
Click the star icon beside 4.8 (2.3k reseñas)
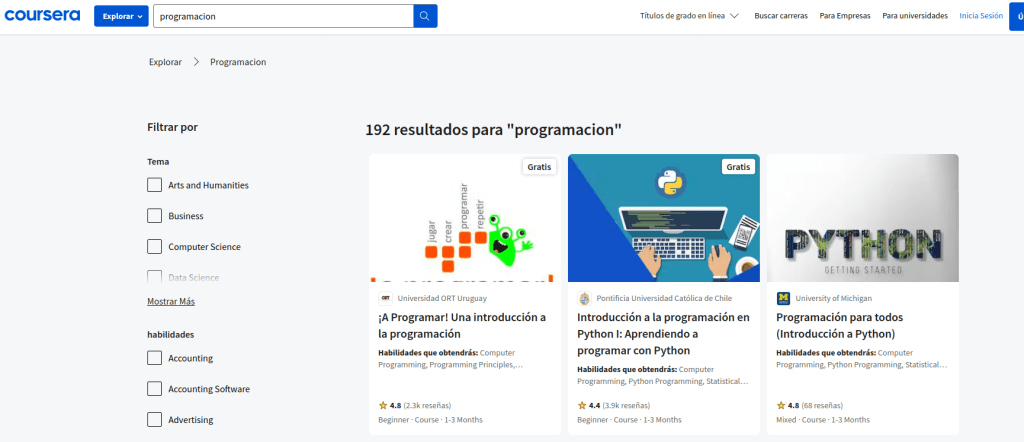(383, 405)
